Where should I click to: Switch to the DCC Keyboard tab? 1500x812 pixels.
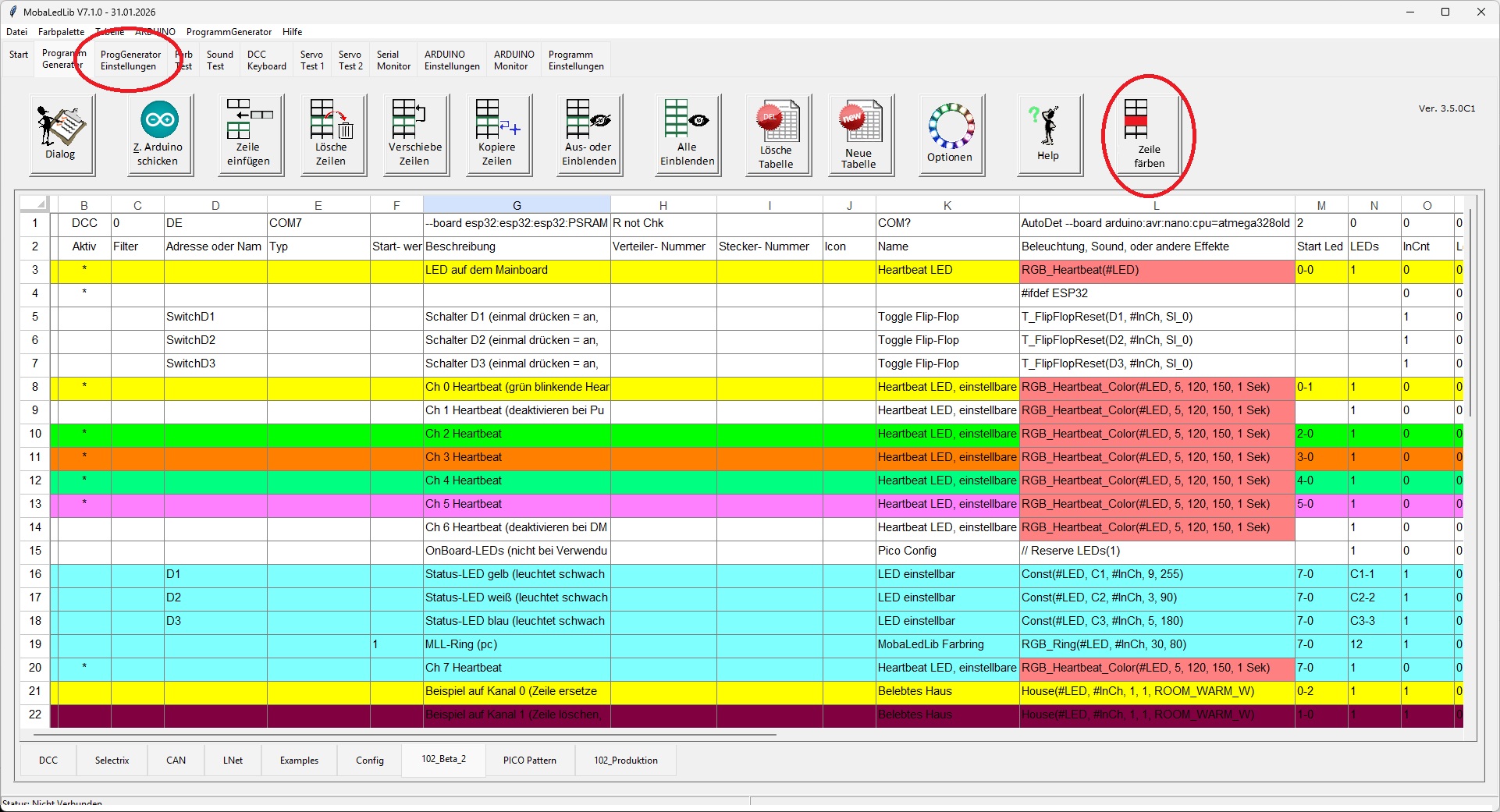point(266,60)
